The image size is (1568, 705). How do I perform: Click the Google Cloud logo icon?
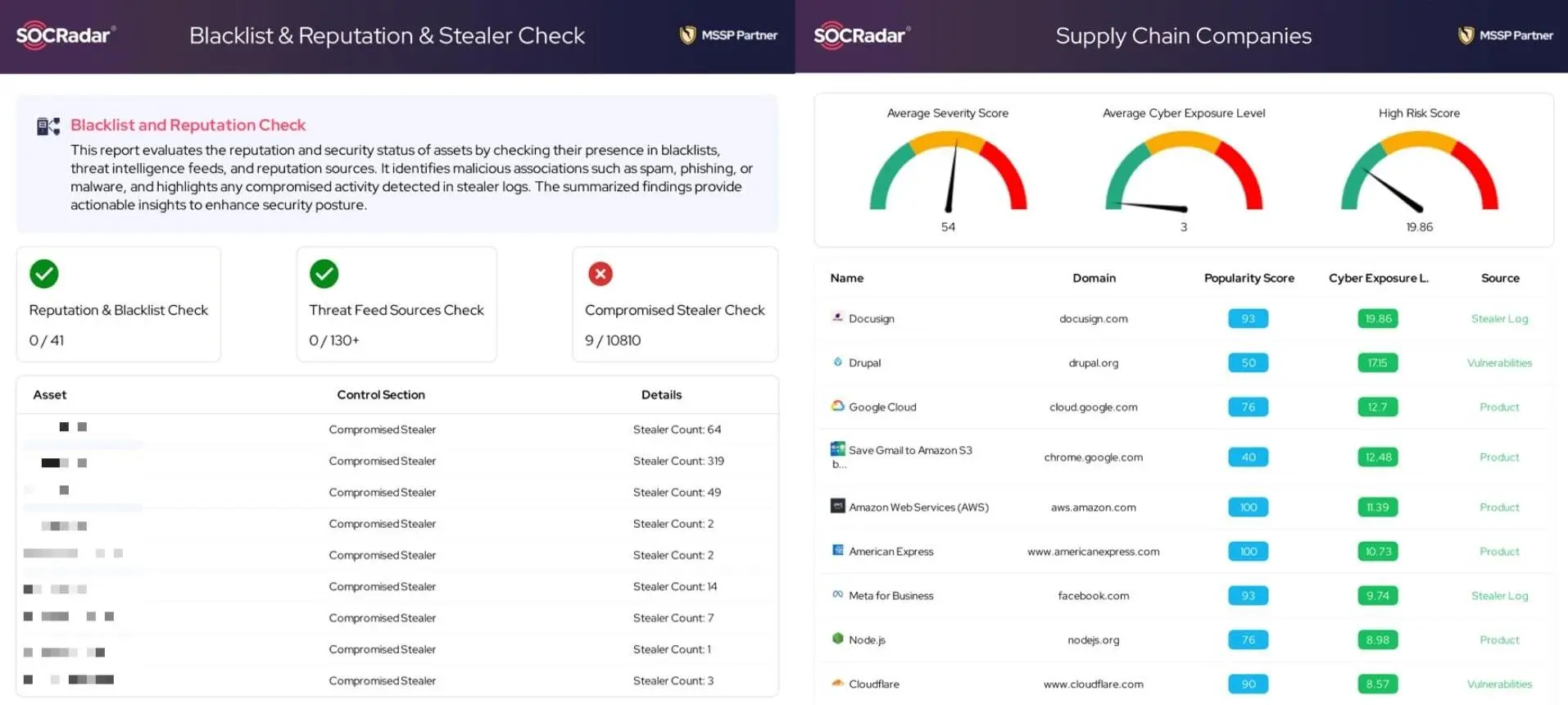point(837,406)
